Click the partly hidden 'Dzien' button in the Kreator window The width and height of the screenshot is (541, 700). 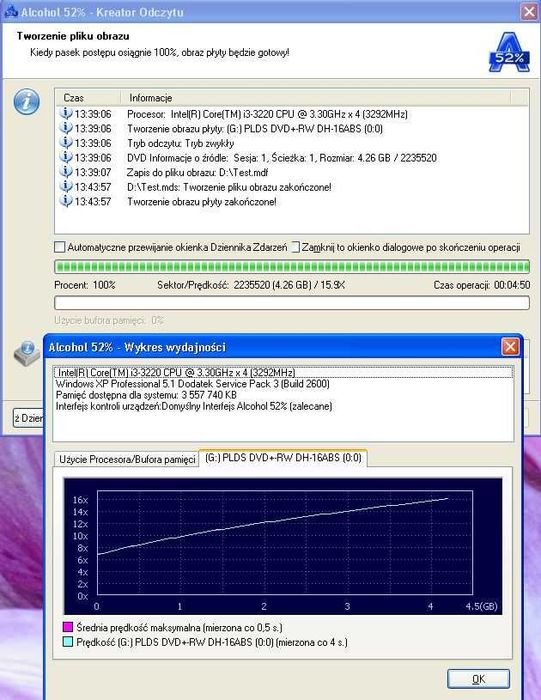coord(29,419)
